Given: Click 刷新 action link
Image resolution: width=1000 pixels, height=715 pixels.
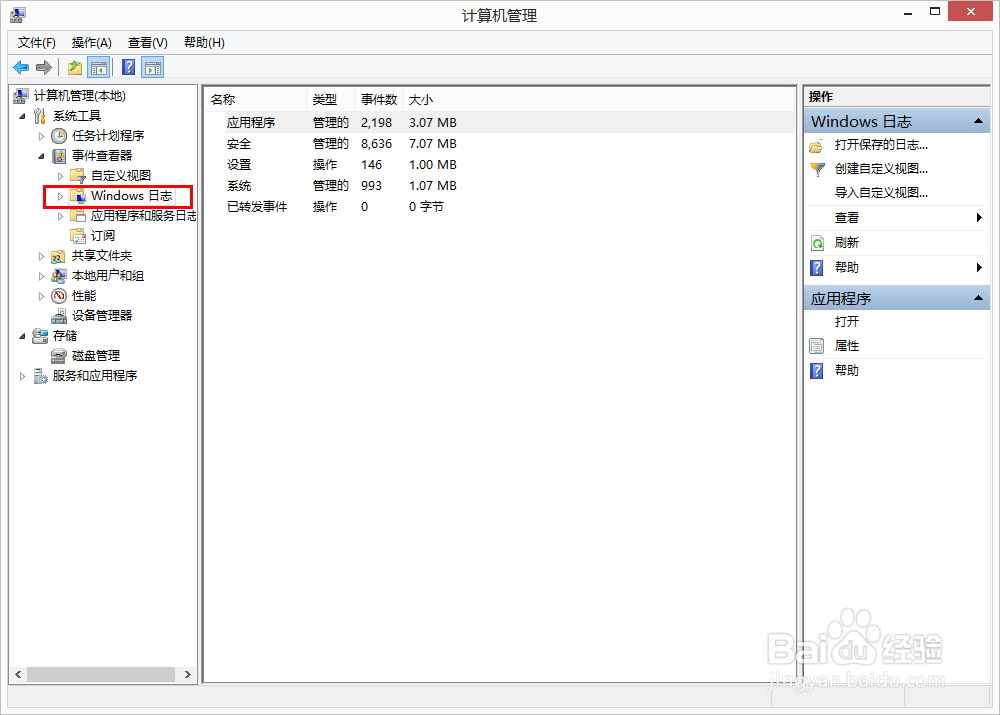Looking at the screenshot, I should [x=847, y=242].
